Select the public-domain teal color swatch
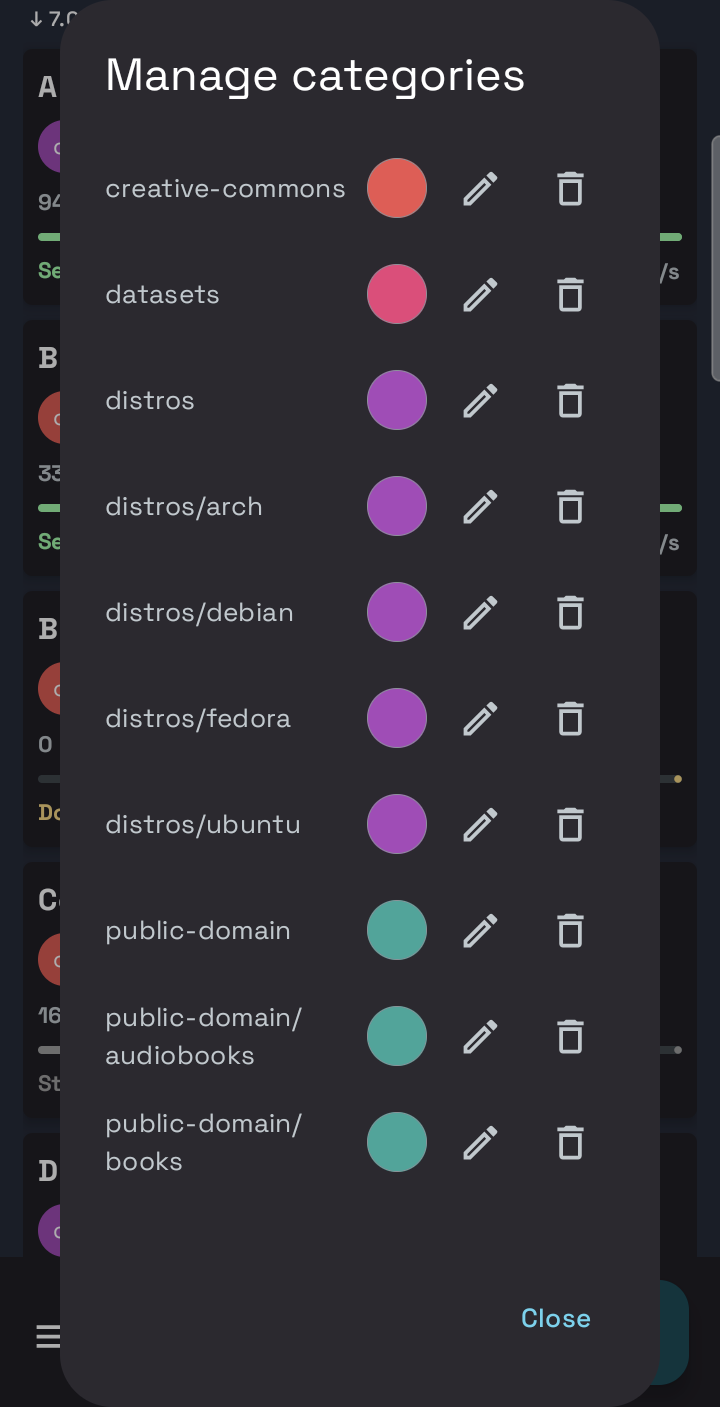This screenshot has height=1407, width=720. [x=397, y=930]
